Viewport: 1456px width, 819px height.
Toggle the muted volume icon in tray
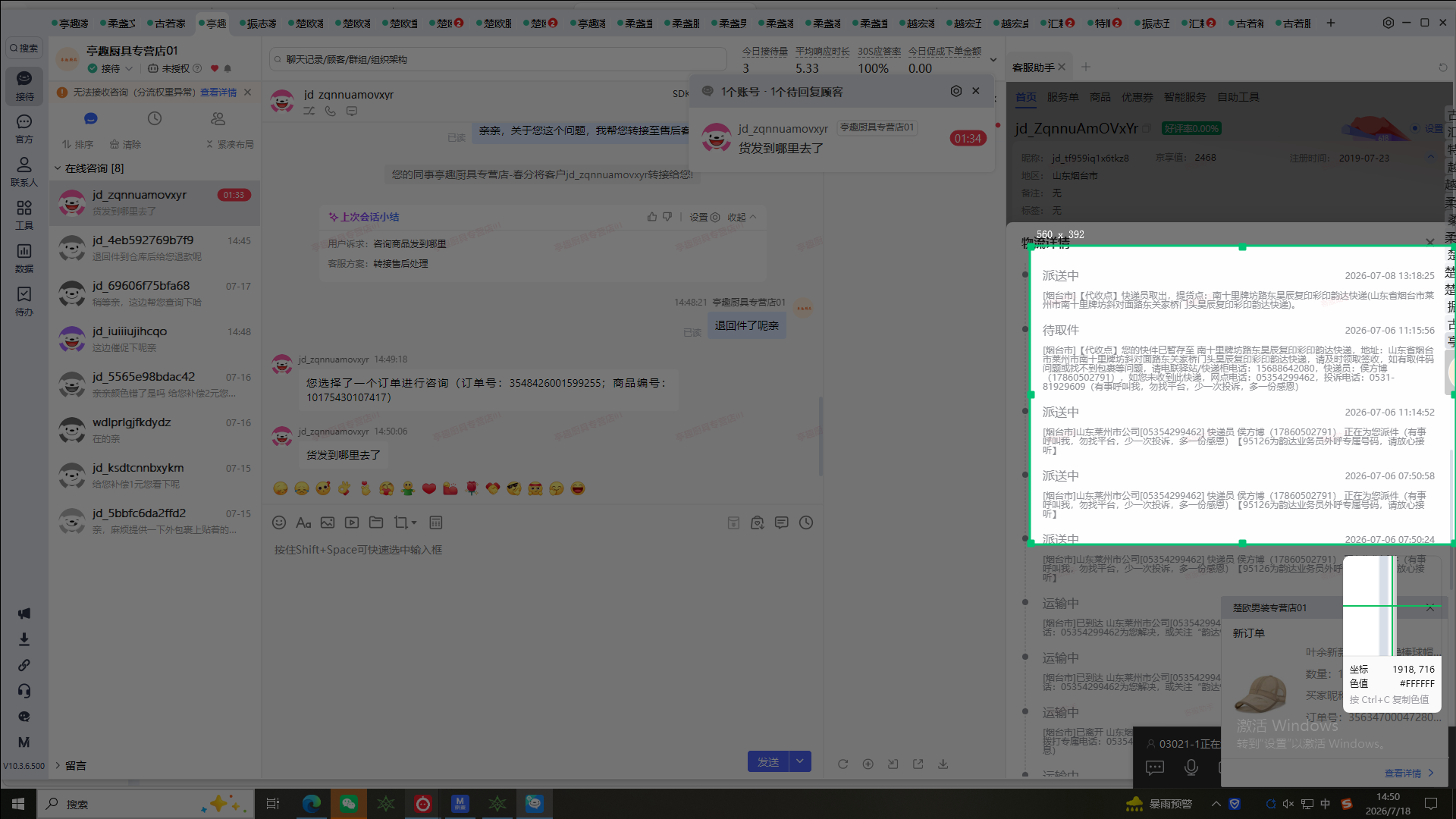tap(1288, 804)
